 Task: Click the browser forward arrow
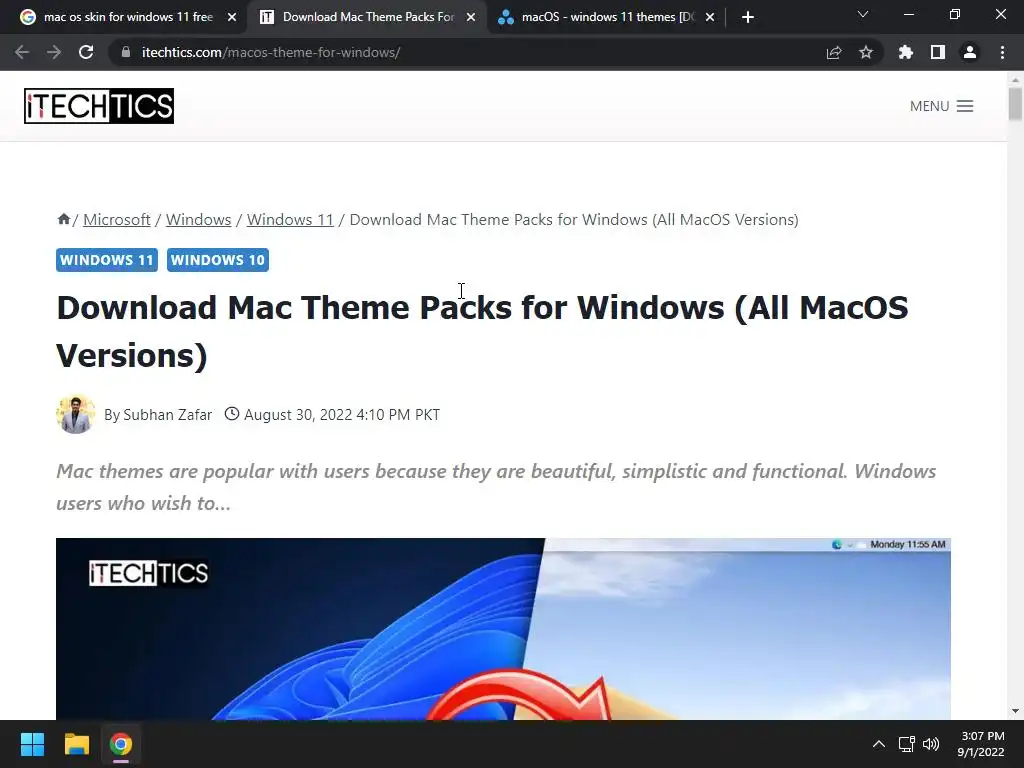pyautogui.click(x=54, y=52)
